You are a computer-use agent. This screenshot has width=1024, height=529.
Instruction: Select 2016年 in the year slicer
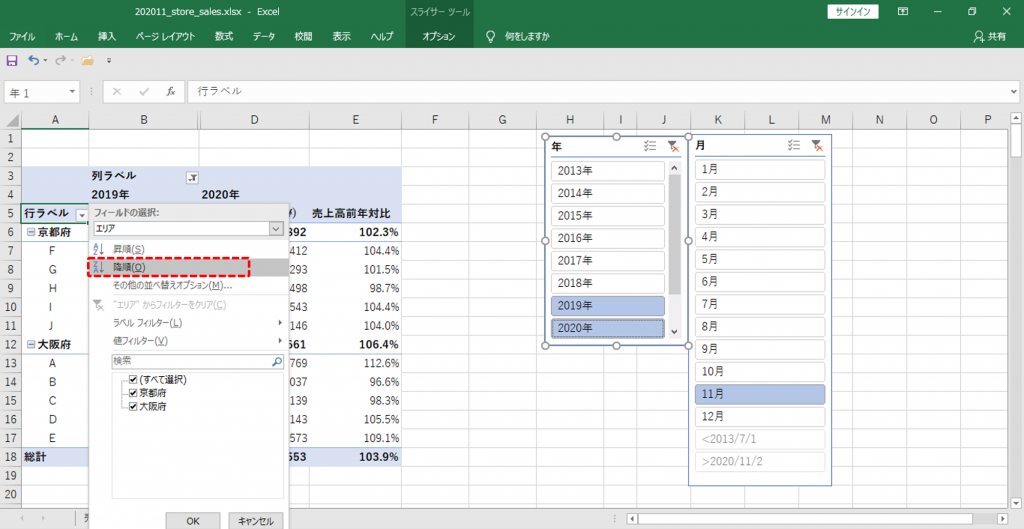click(x=607, y=238)
